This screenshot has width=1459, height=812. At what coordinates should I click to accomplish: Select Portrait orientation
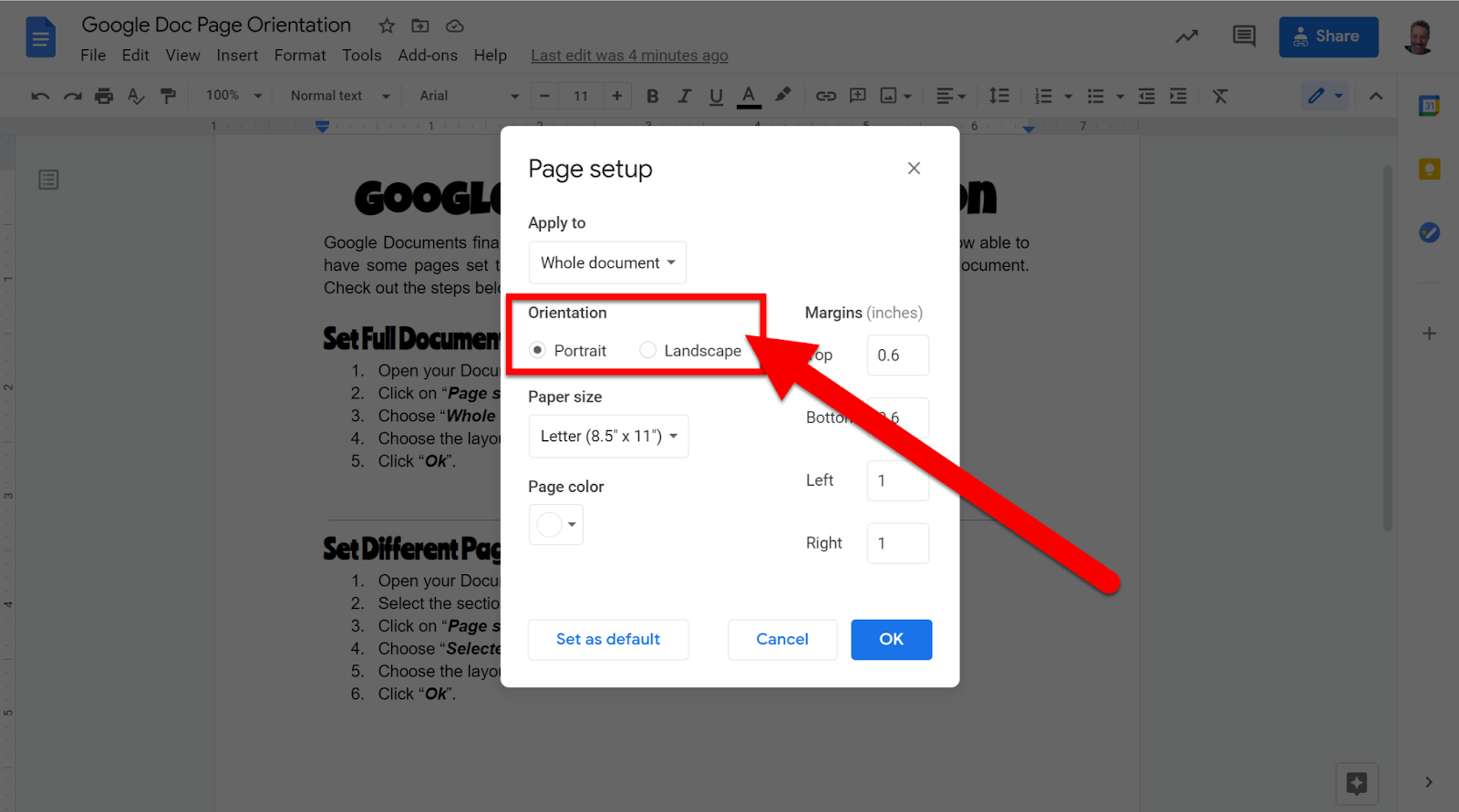click(x=538, y=350)
